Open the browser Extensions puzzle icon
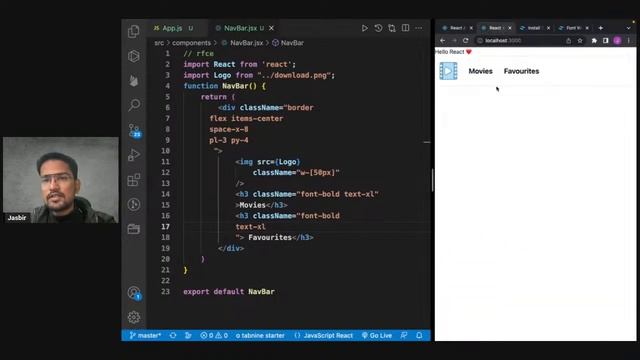Viewport: 640px width, 360px height. click(594, 40)
